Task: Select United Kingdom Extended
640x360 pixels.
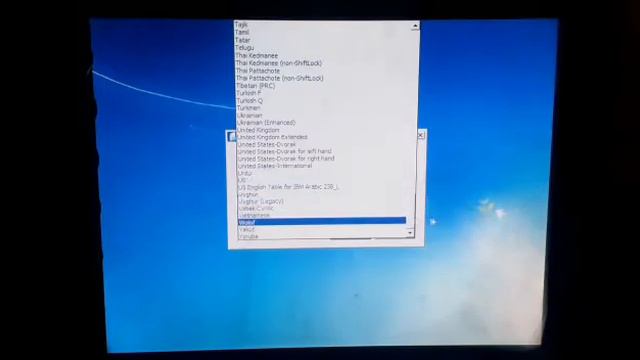Action: 272,137
